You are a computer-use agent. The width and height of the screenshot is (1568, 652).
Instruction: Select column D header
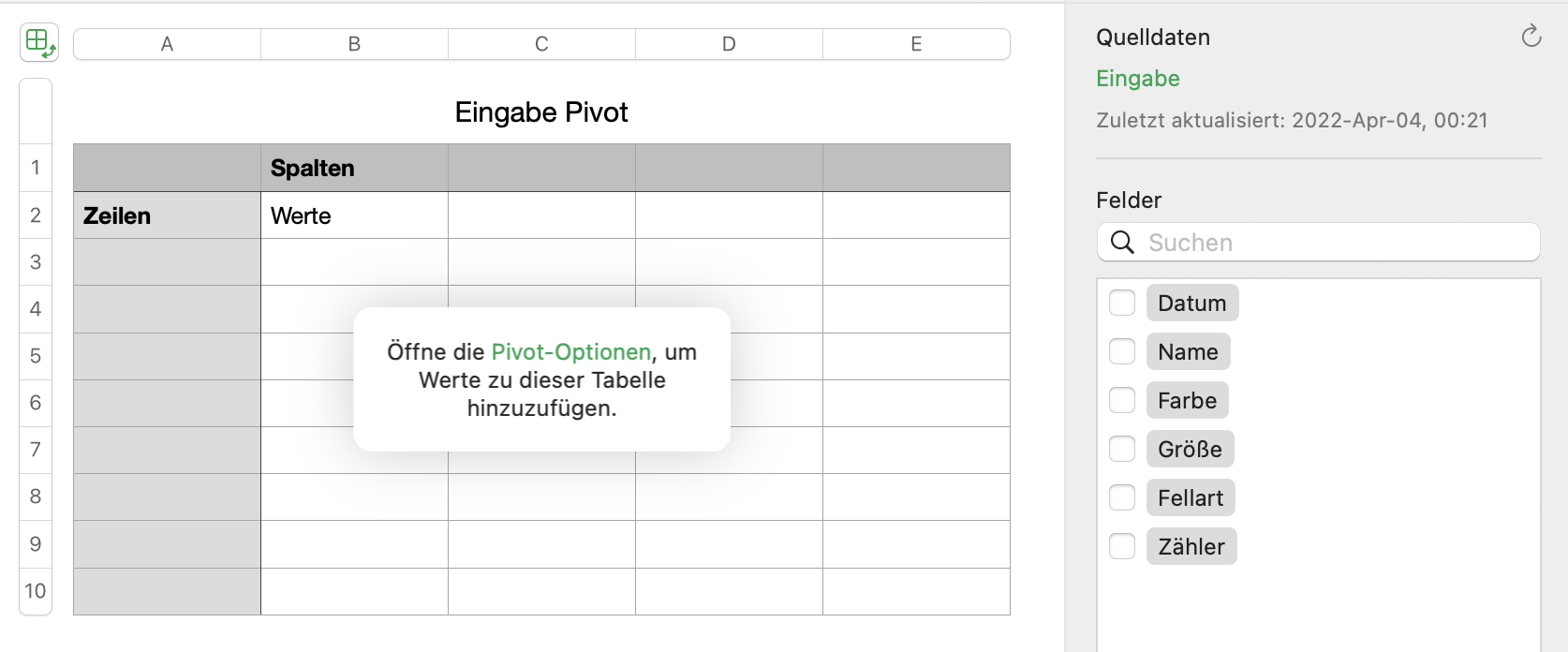(x=729, y=44)
